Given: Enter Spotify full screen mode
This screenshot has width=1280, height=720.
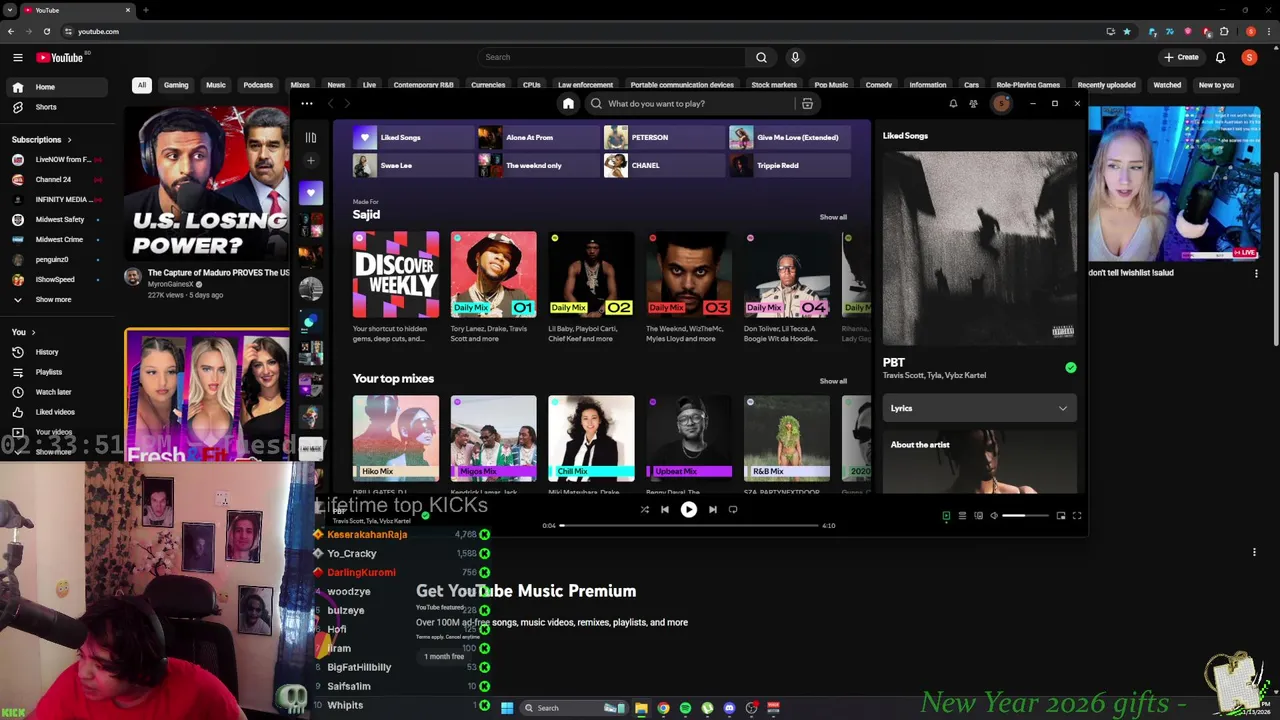Looking at the screenshot, I should (1077, 516).
